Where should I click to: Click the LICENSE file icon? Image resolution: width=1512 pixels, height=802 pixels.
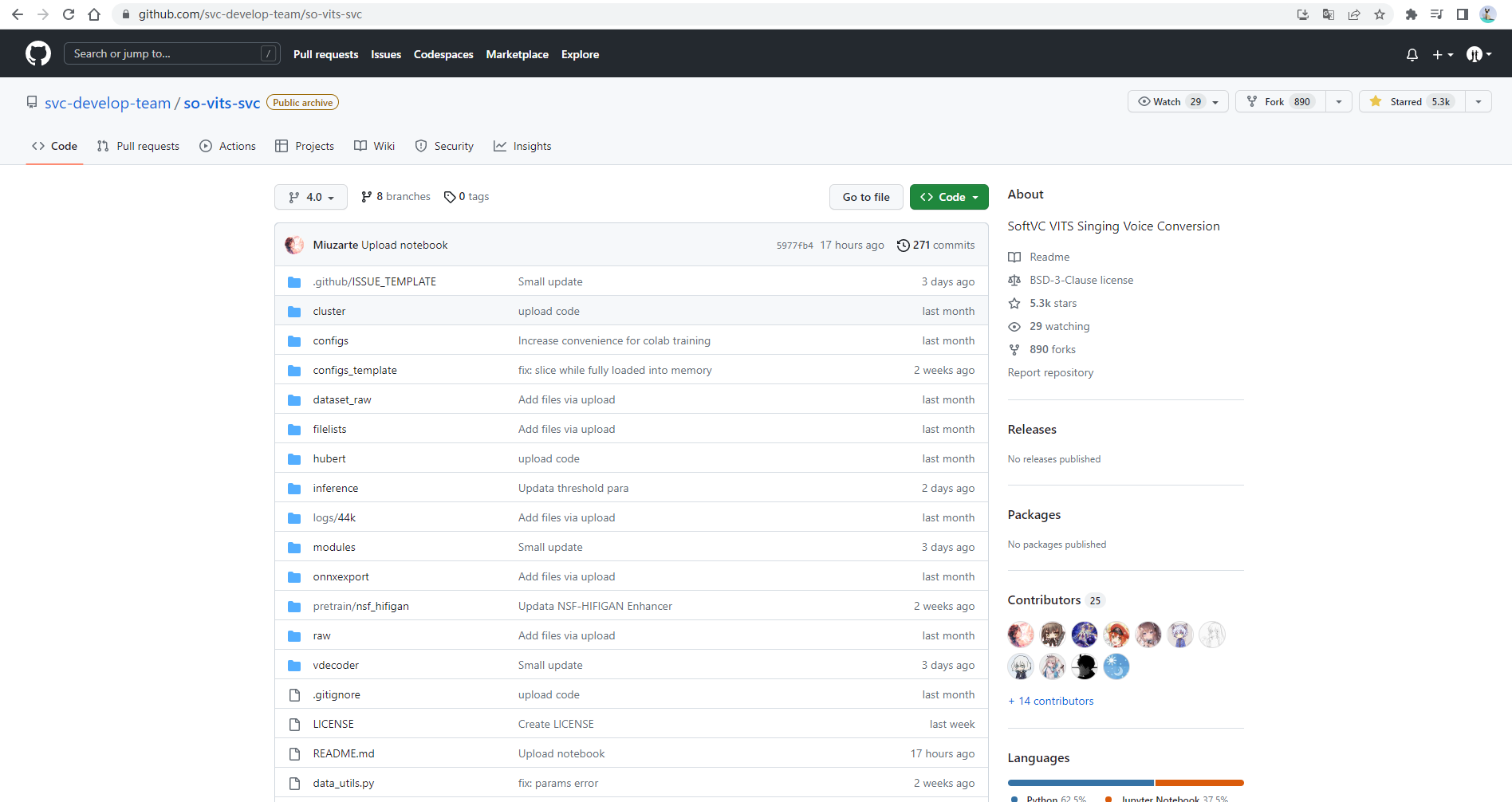tap(294, 725)
